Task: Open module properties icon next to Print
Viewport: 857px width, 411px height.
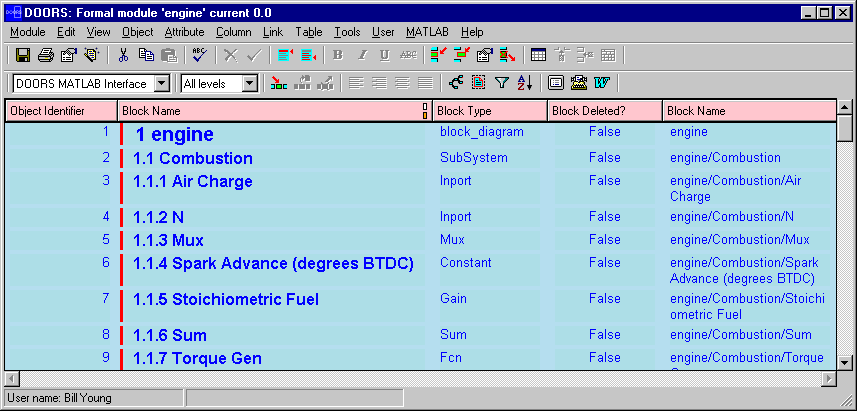Action: pos(68,55)
